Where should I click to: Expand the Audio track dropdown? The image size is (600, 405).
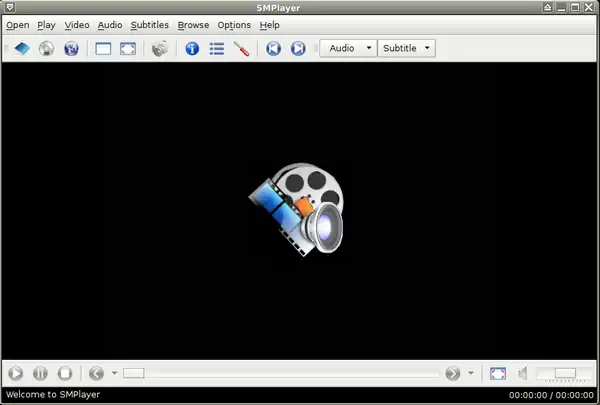(348, 48)
